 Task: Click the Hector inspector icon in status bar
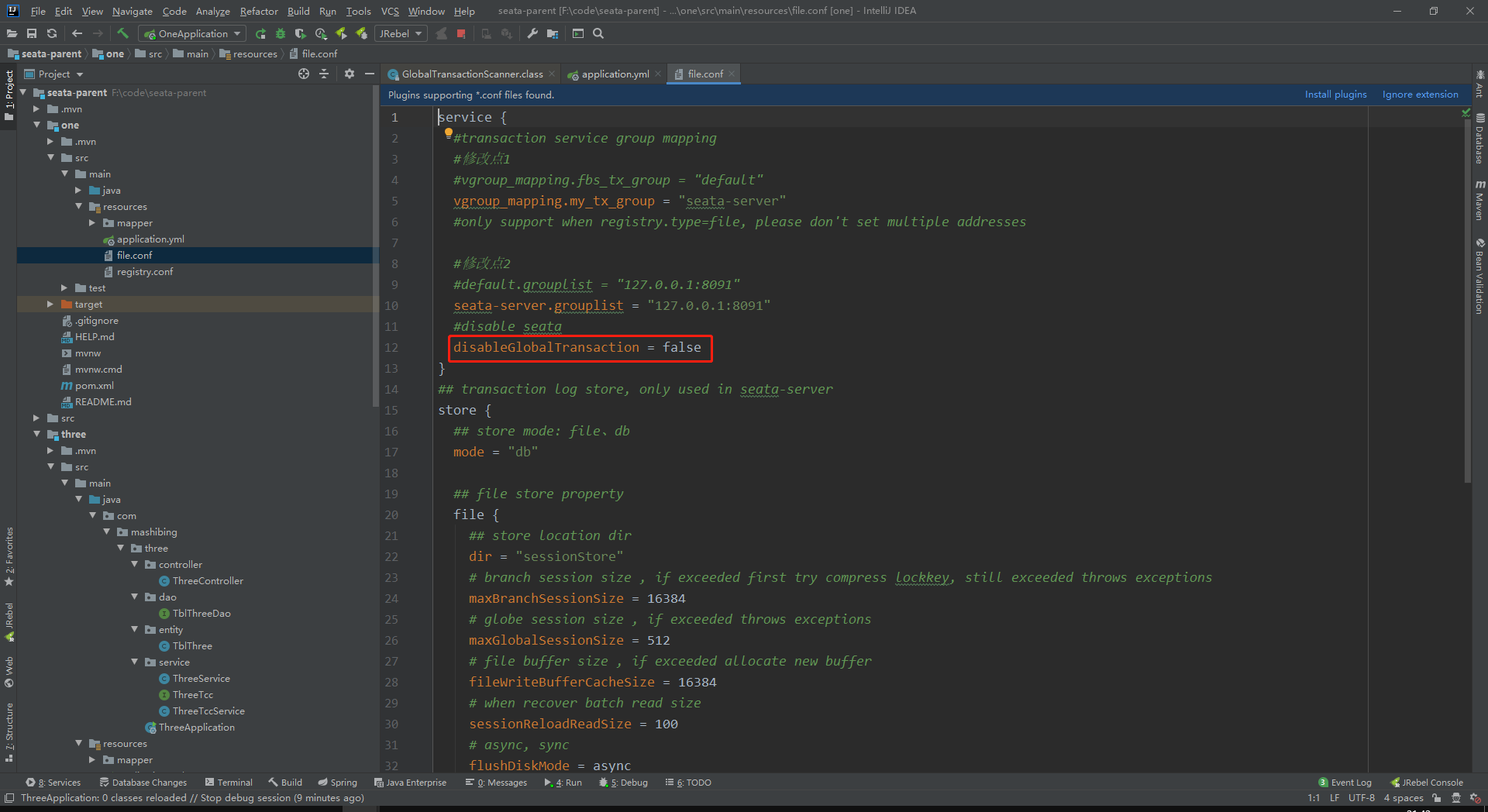point(1456,798)
